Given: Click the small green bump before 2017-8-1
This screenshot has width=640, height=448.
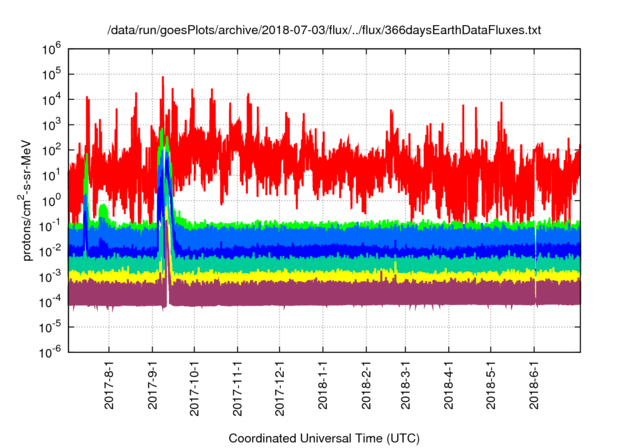Looking at the screenshot, I should (103, 212).
